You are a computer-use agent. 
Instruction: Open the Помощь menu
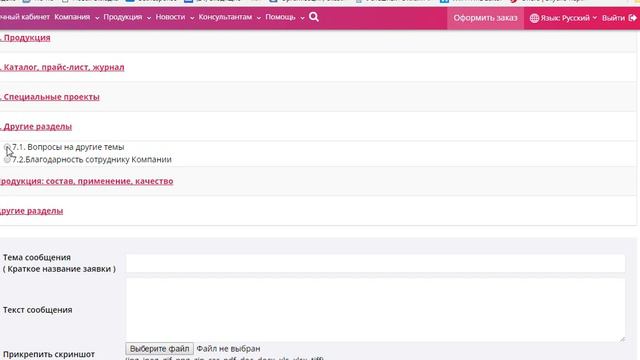pos(280,17)
